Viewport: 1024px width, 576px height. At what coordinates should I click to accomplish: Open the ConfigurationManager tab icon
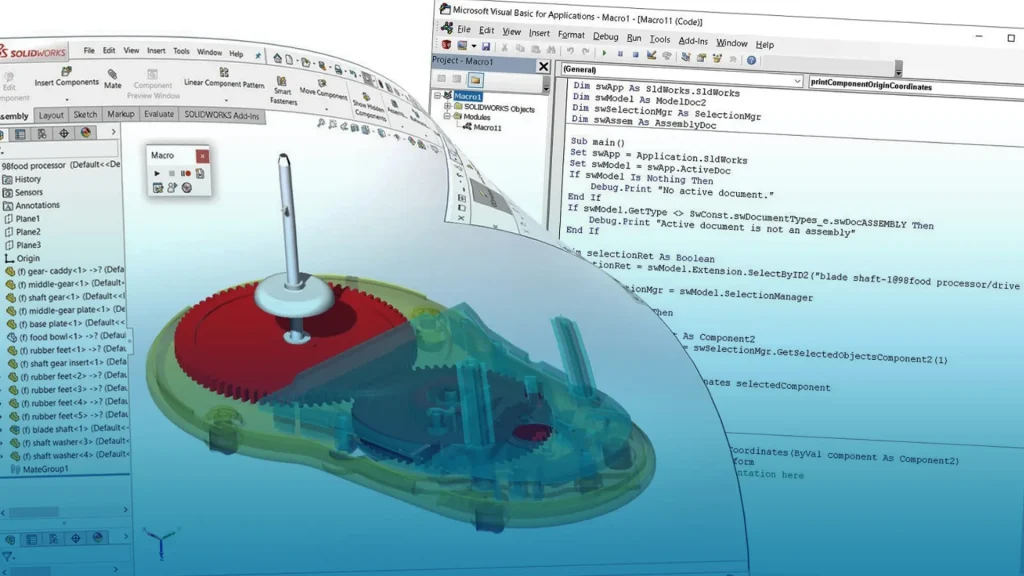coord(42,134)
